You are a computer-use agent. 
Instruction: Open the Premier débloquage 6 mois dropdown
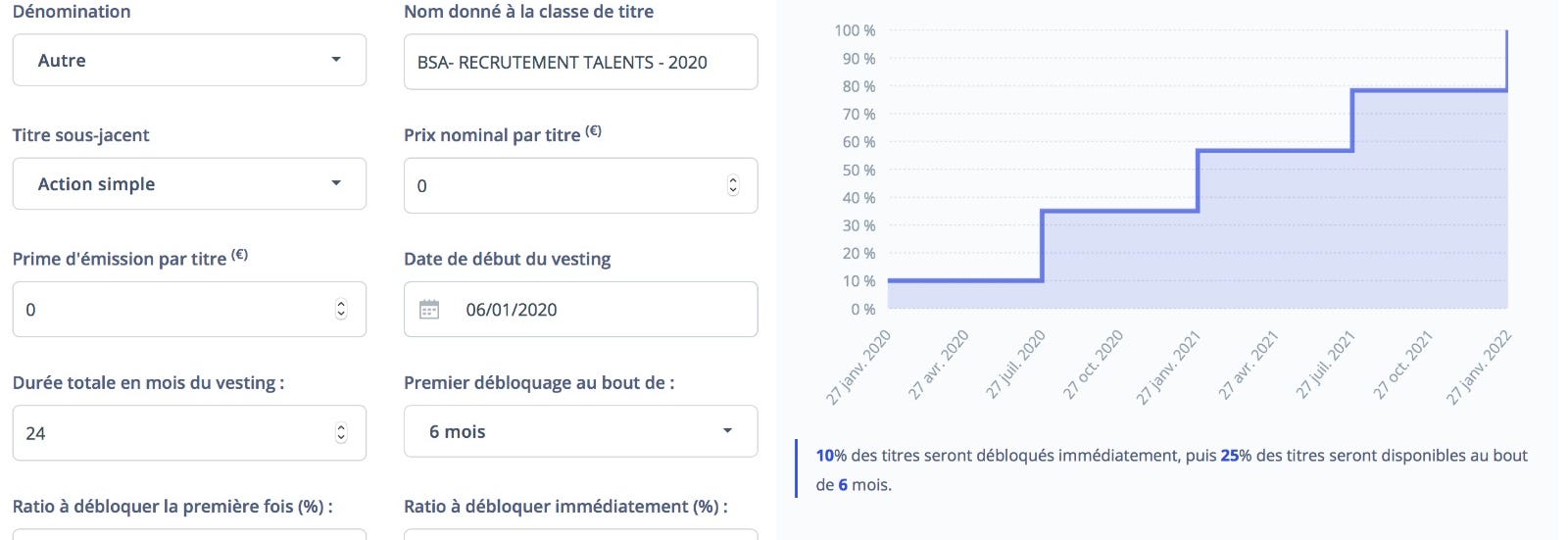[x=580, y=431]
